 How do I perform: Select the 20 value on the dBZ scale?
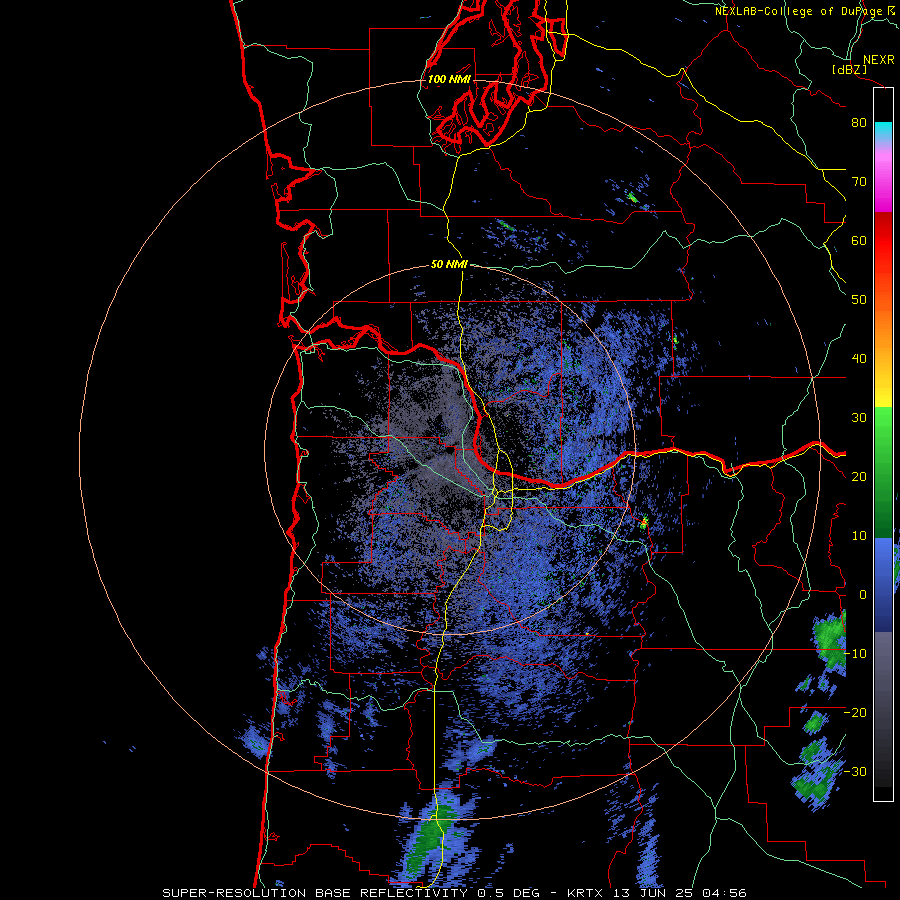click(x=859, y=476)
